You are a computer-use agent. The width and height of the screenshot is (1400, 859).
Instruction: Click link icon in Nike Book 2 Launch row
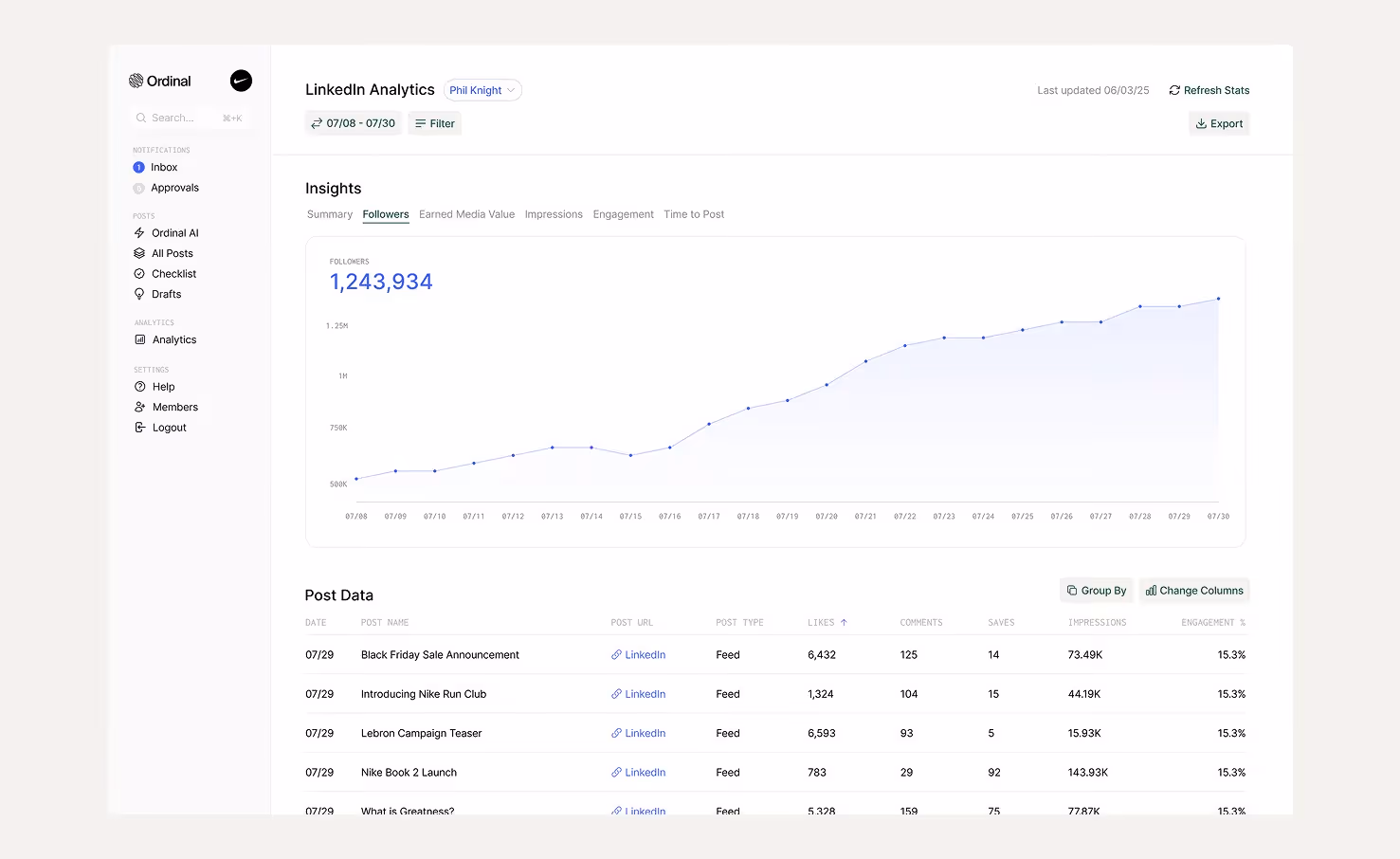point(616,772)
